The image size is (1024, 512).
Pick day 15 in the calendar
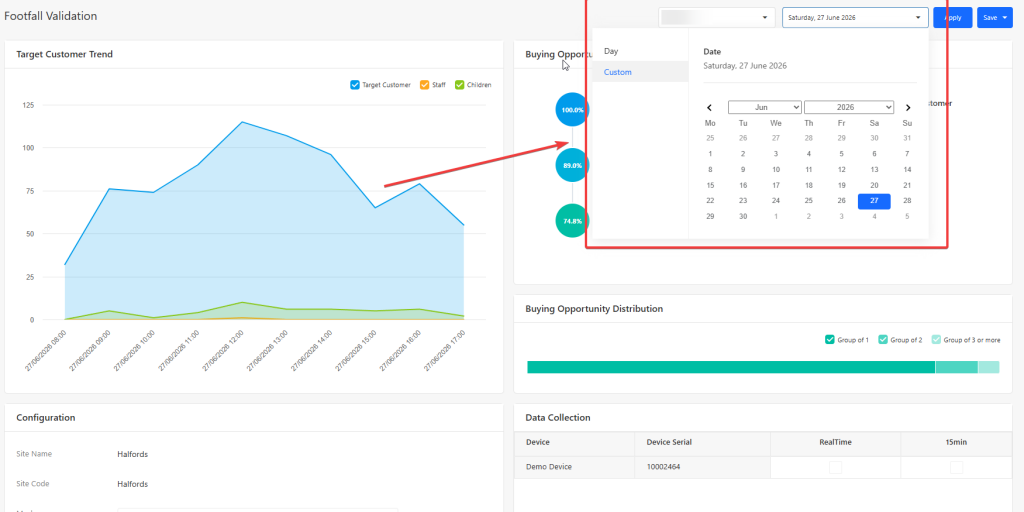click(x=710, y=185)
